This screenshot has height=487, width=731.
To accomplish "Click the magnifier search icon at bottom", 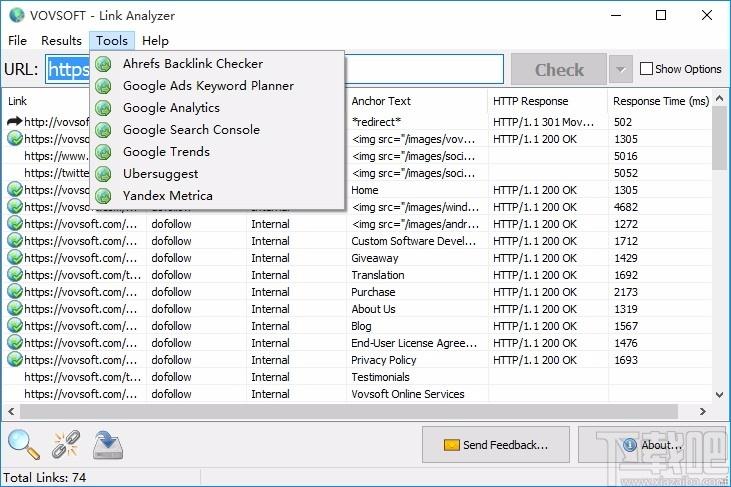I will click(23, 444).
